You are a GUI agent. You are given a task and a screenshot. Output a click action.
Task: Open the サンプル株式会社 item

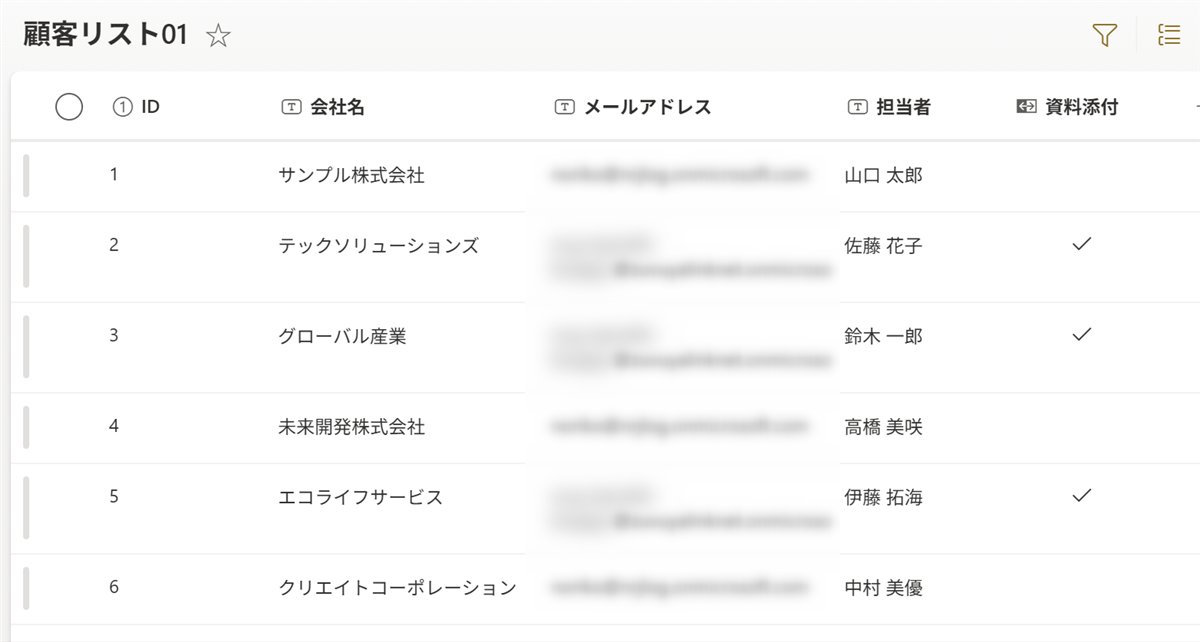tap(351, 175)
